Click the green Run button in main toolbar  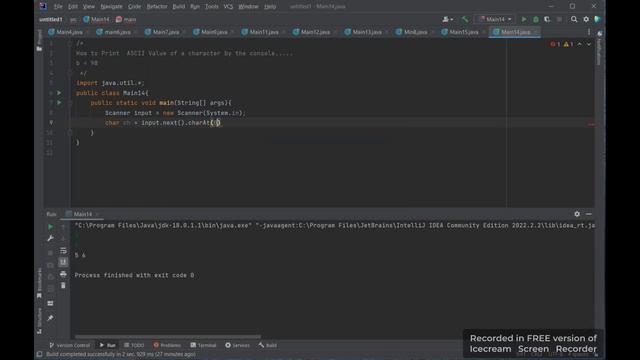pyautogui.click(x=524, y=19)
